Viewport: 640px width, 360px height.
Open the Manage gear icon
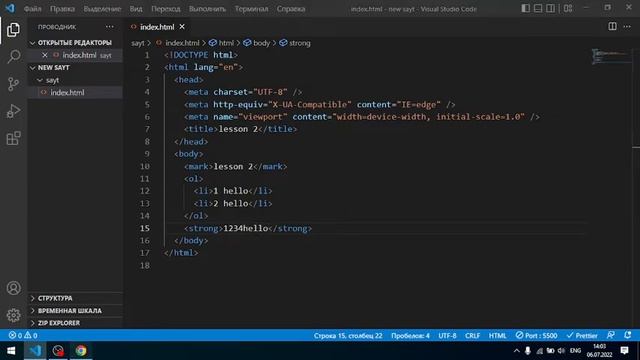[x=13, y=315]
